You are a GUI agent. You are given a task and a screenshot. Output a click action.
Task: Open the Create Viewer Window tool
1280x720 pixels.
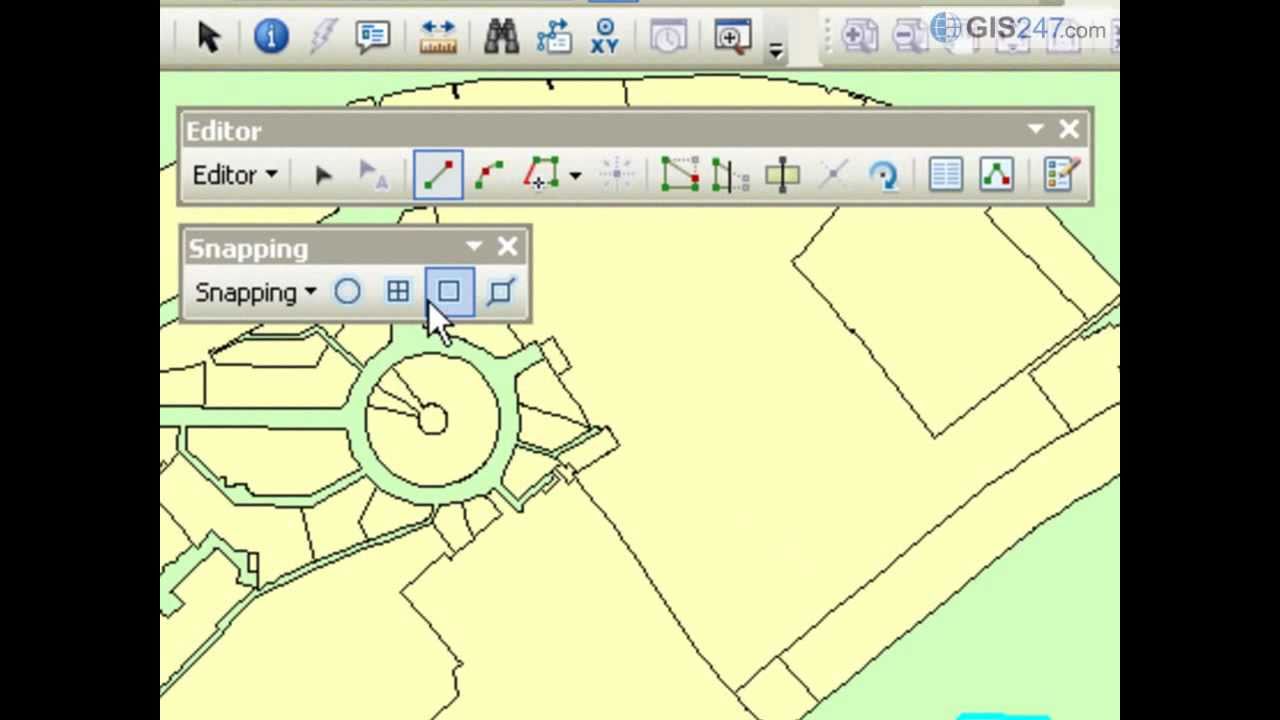point(733,37)
